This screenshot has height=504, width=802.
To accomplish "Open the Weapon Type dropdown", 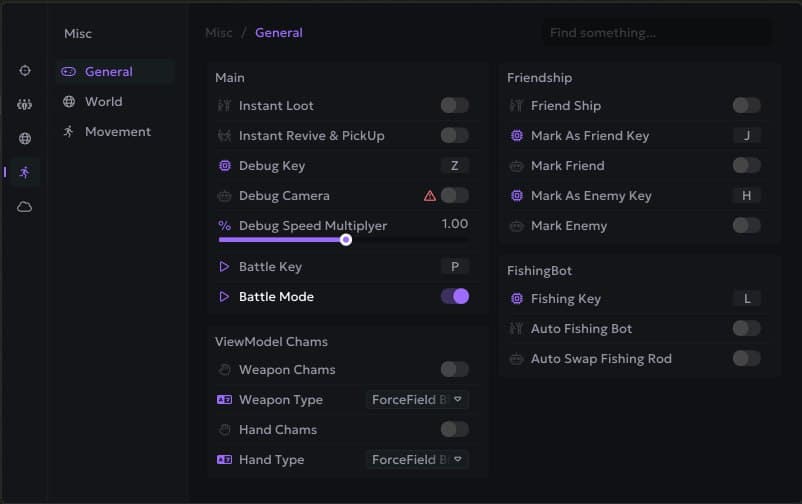I will click(x=417, y=400).
